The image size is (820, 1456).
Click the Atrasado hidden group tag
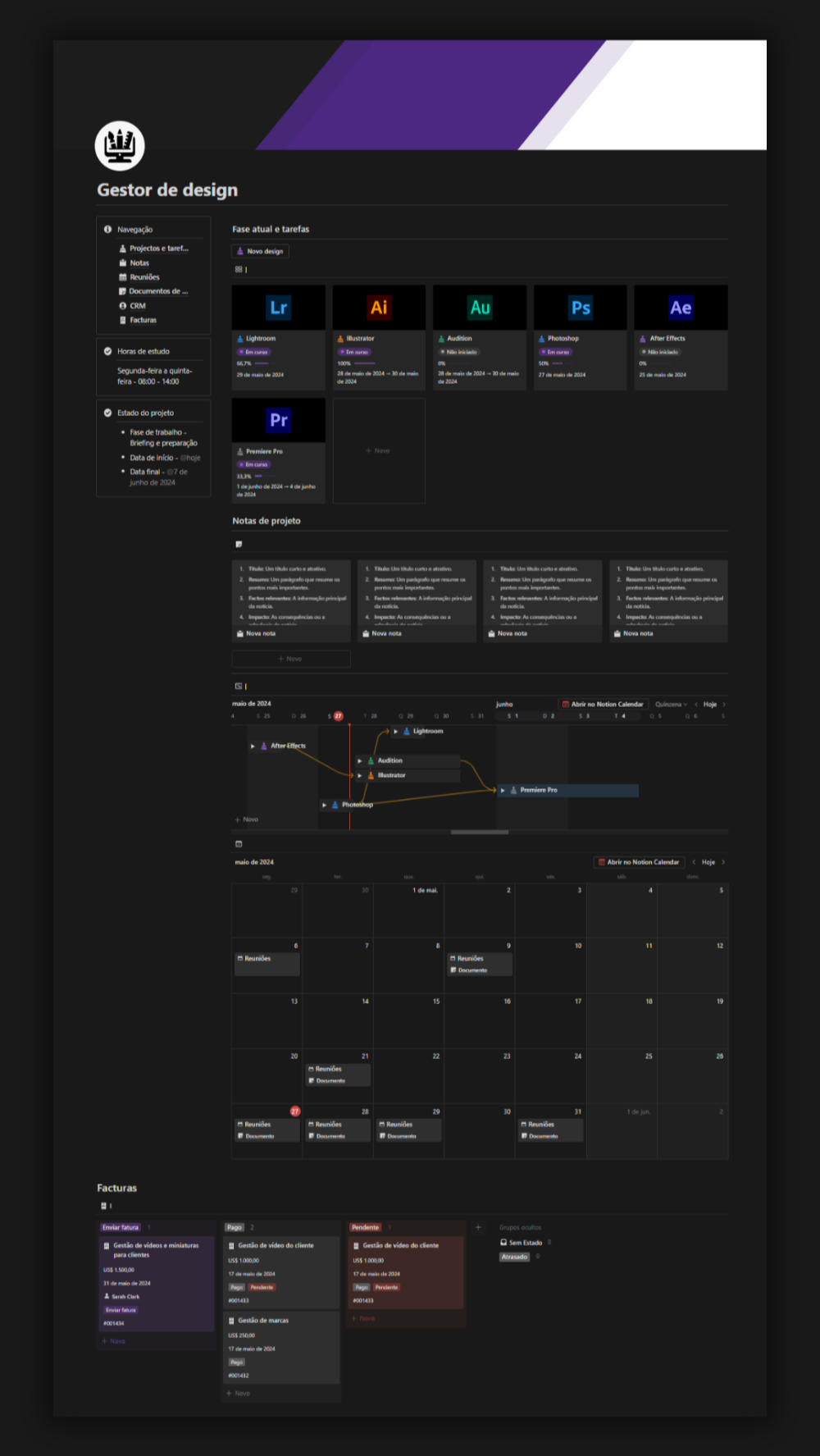515,1257
